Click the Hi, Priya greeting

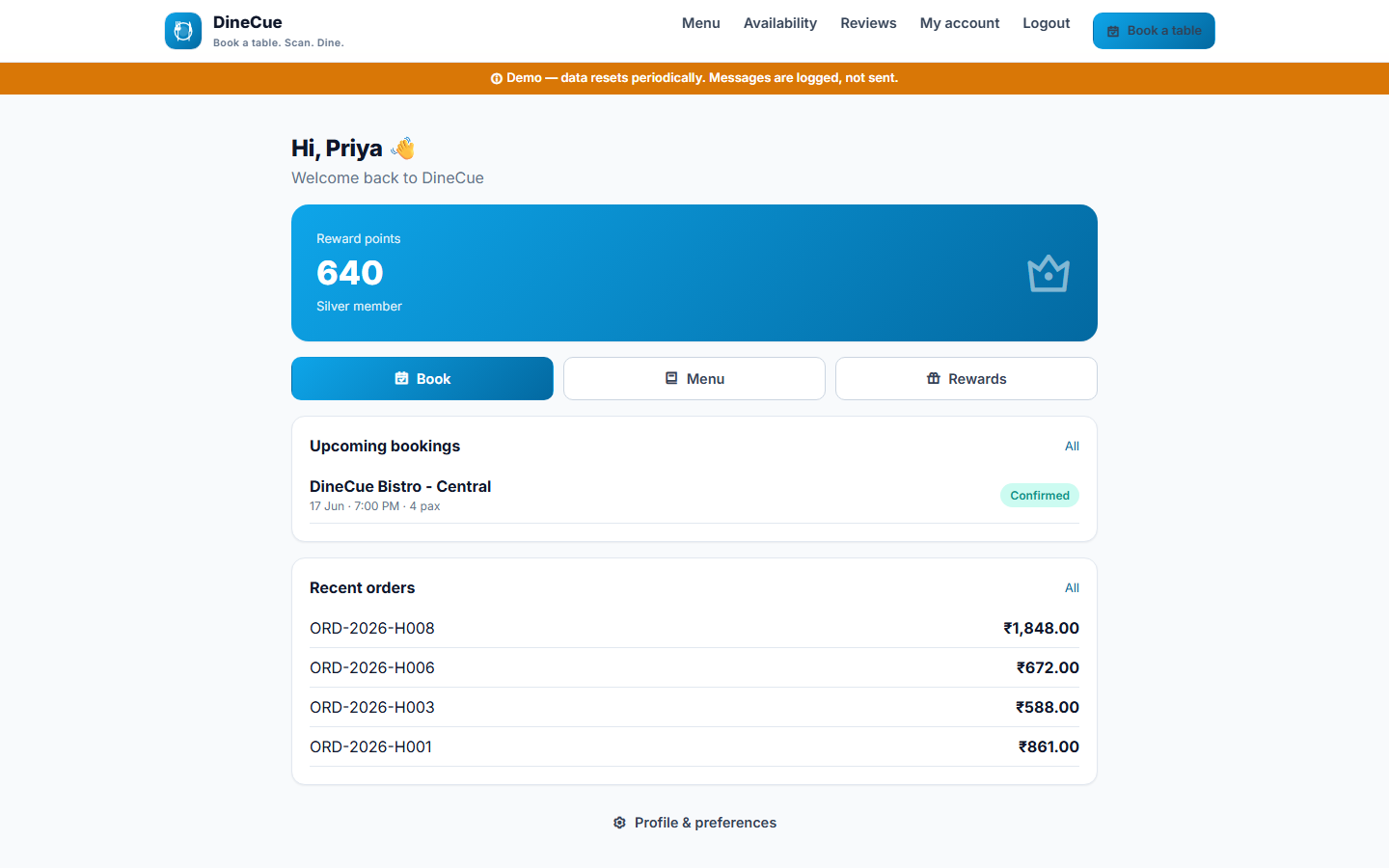[x=337, y=148]
